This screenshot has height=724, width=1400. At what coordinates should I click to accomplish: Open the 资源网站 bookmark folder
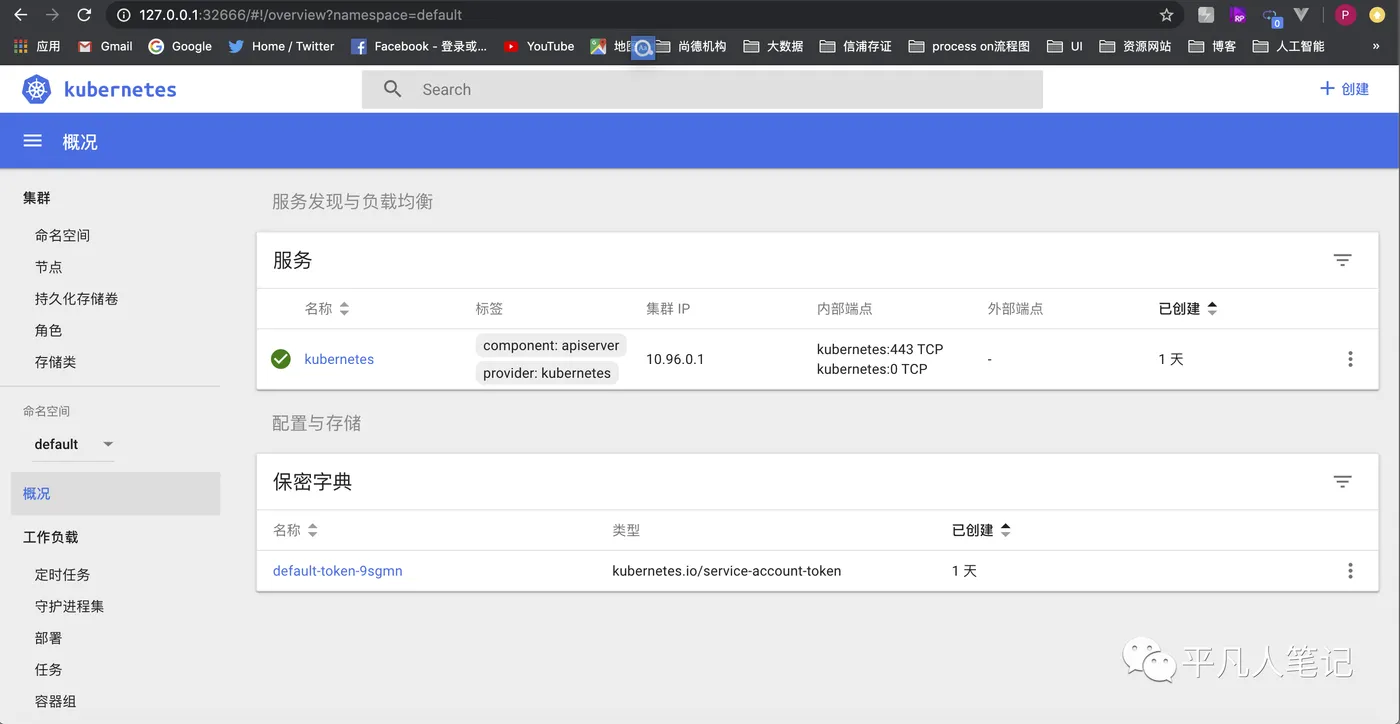point(1135,46)
